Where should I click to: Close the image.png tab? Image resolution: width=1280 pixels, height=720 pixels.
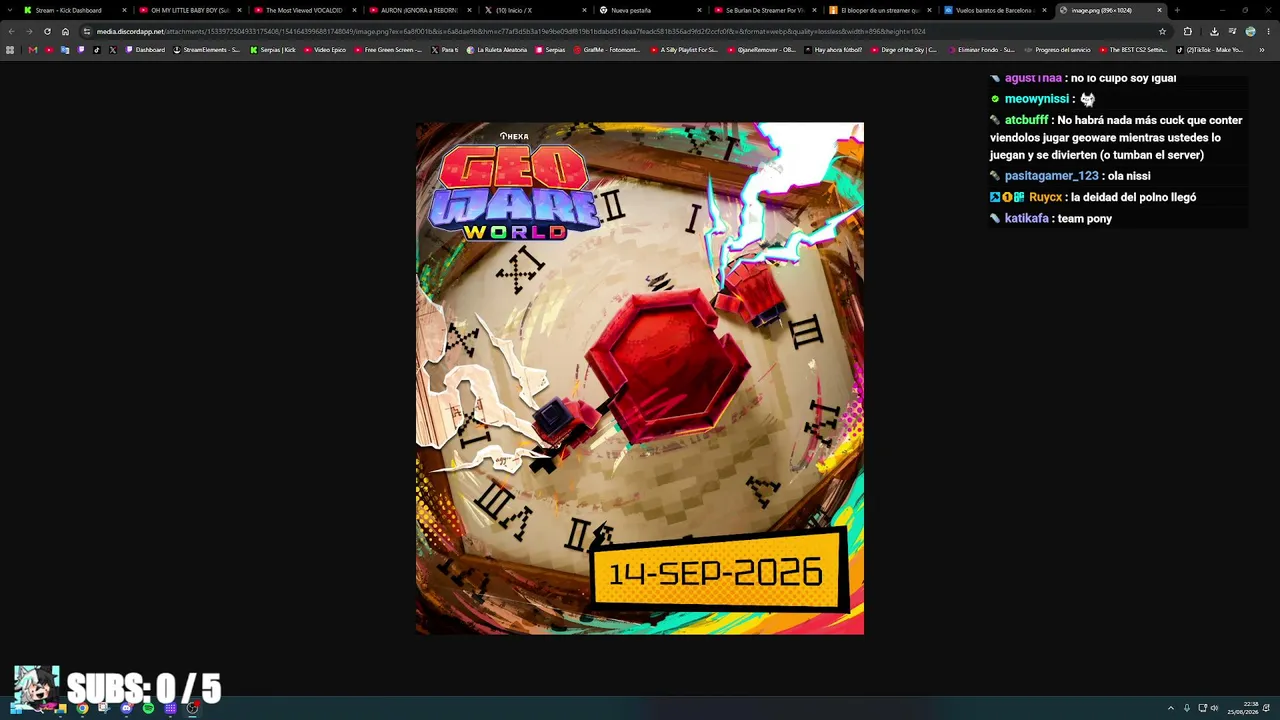(1159, 10)
